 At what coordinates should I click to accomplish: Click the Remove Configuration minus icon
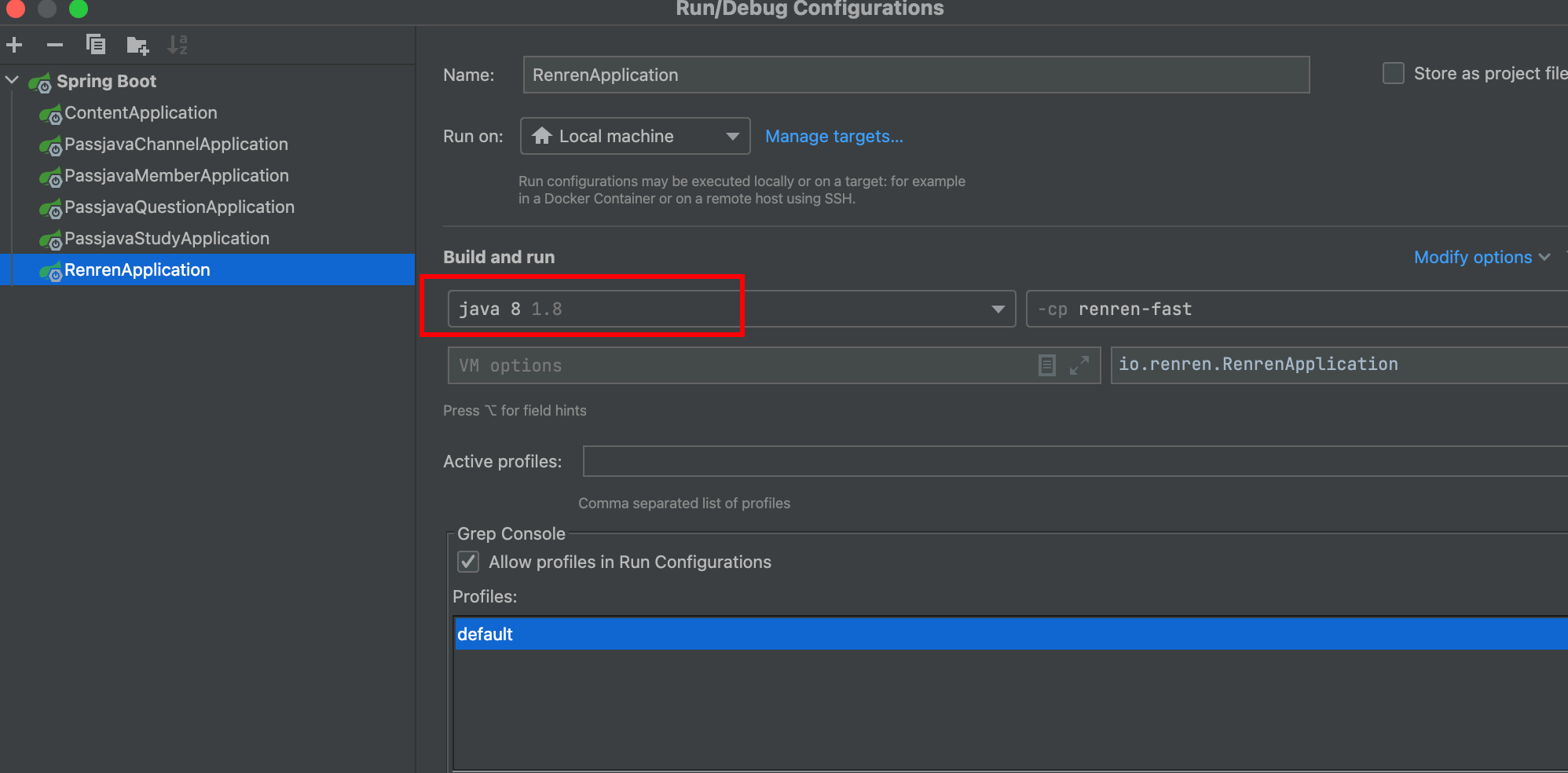click(x=54, y=45)
